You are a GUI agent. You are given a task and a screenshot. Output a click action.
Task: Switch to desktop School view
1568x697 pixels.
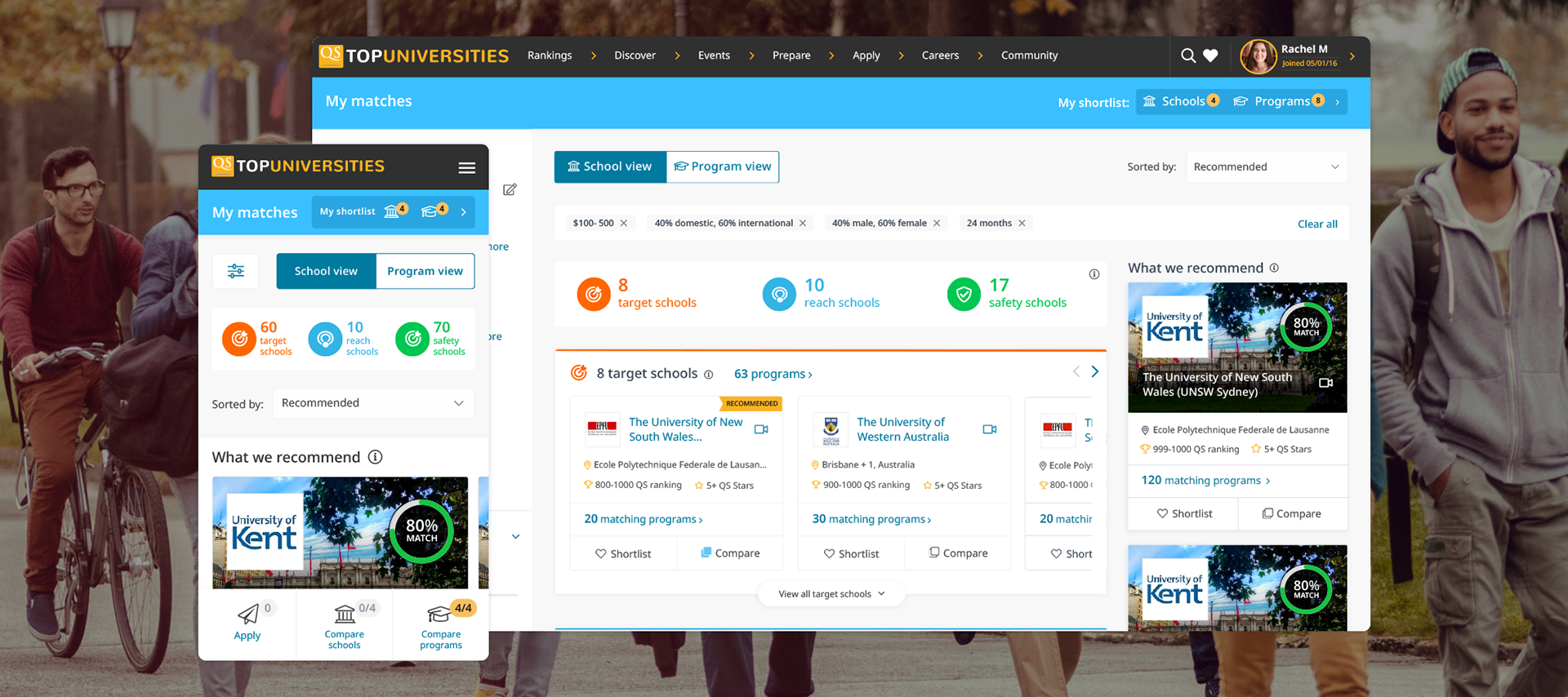click(x=610, y=166)
